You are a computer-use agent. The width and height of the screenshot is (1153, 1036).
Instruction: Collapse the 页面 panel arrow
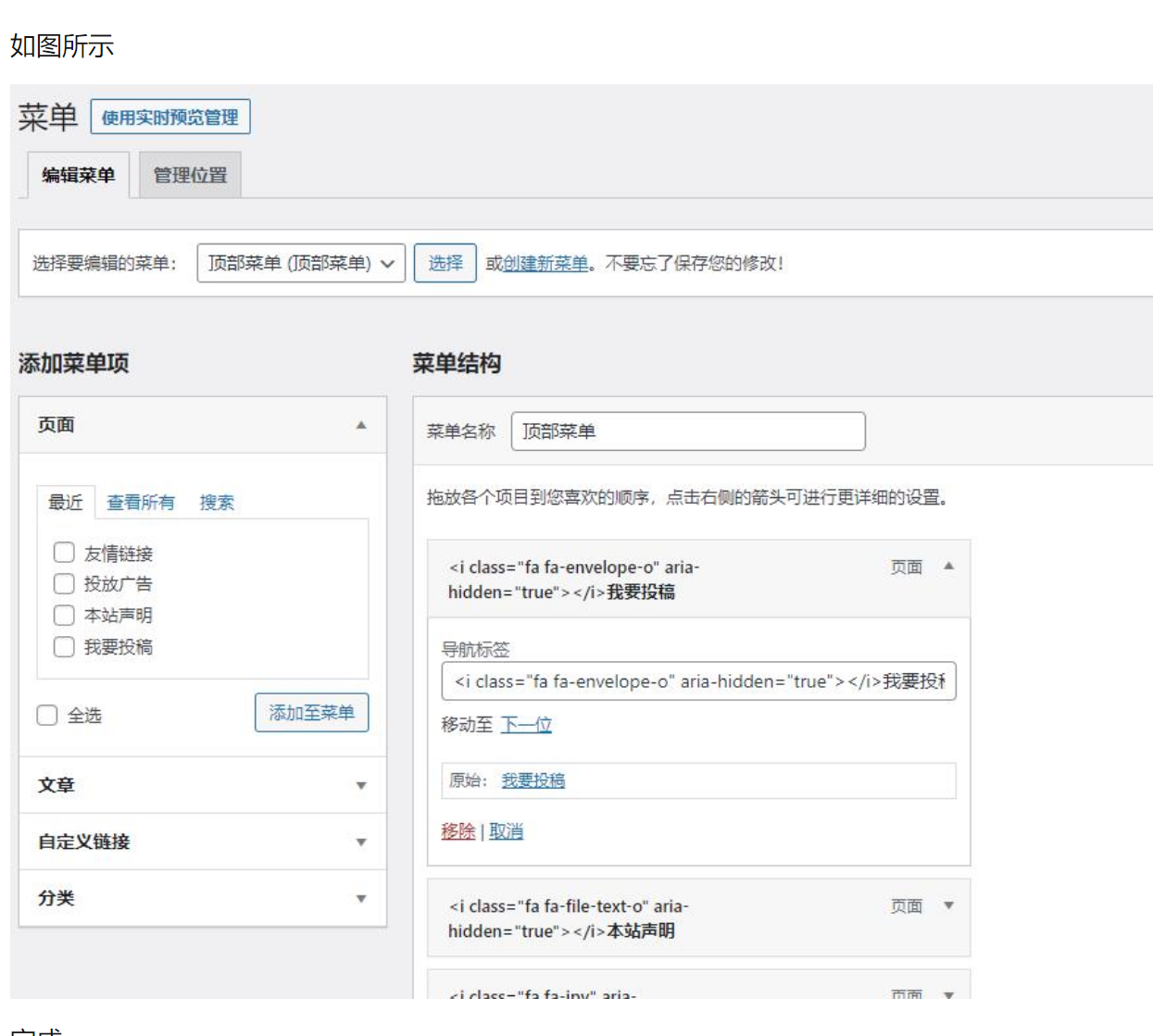point(361,425)
